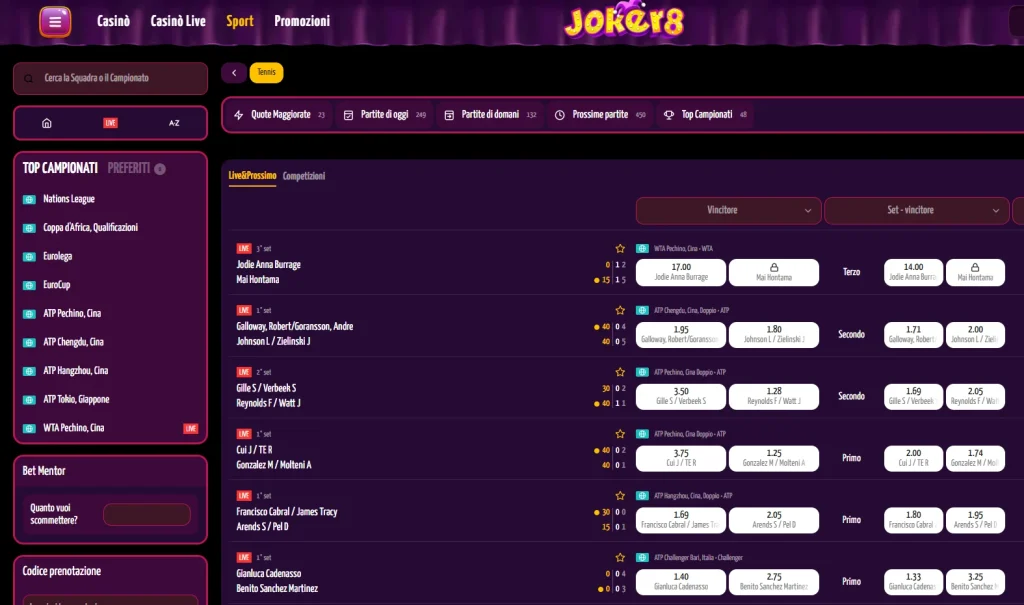Image resolution: width=1024 pixels, height=605 pixels.
Task: Click the ATP Chengdu Doppio tournament icon
Action: click(x=642, y=310)
